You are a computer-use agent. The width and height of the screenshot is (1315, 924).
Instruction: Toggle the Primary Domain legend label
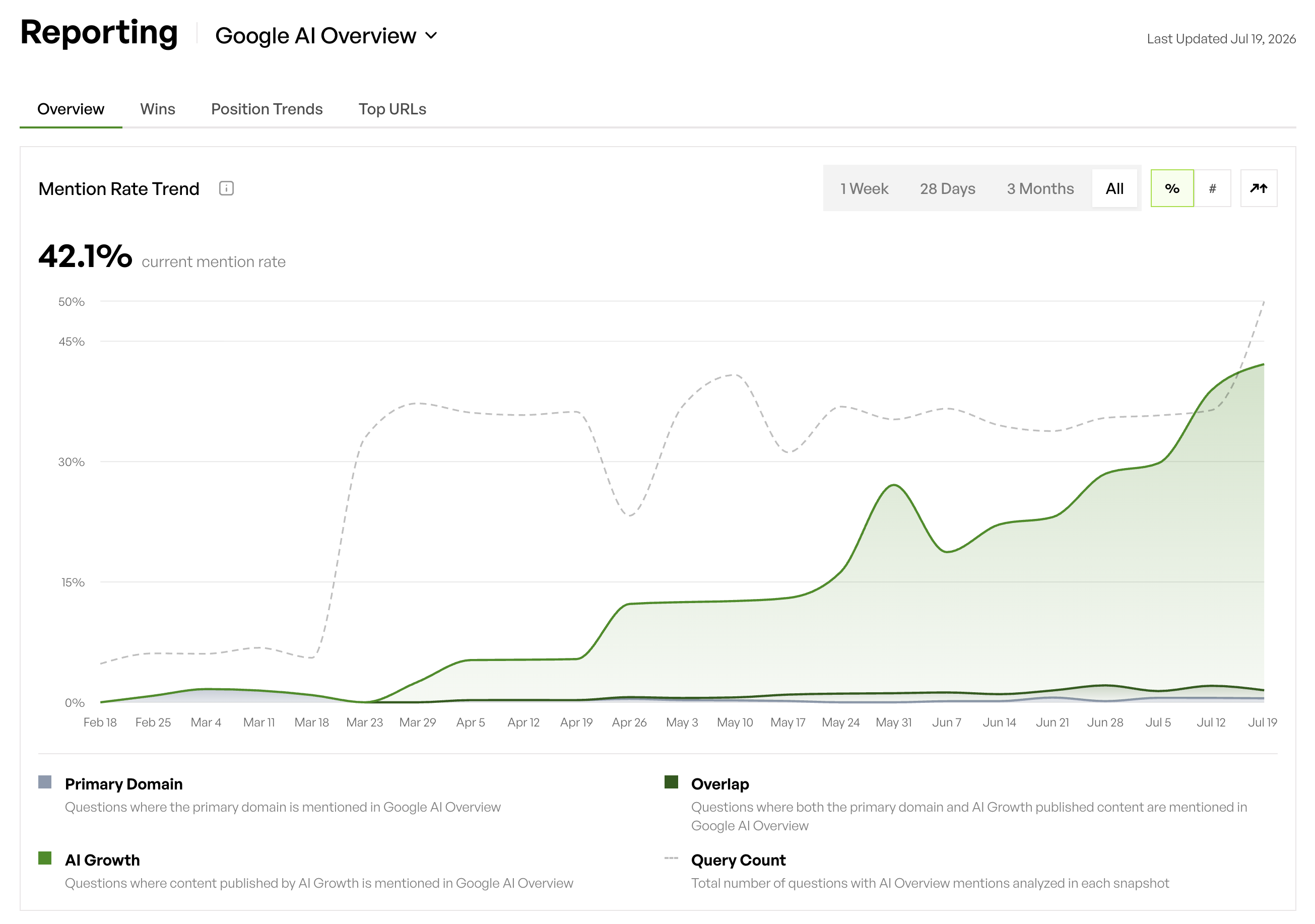pos(124,783)
